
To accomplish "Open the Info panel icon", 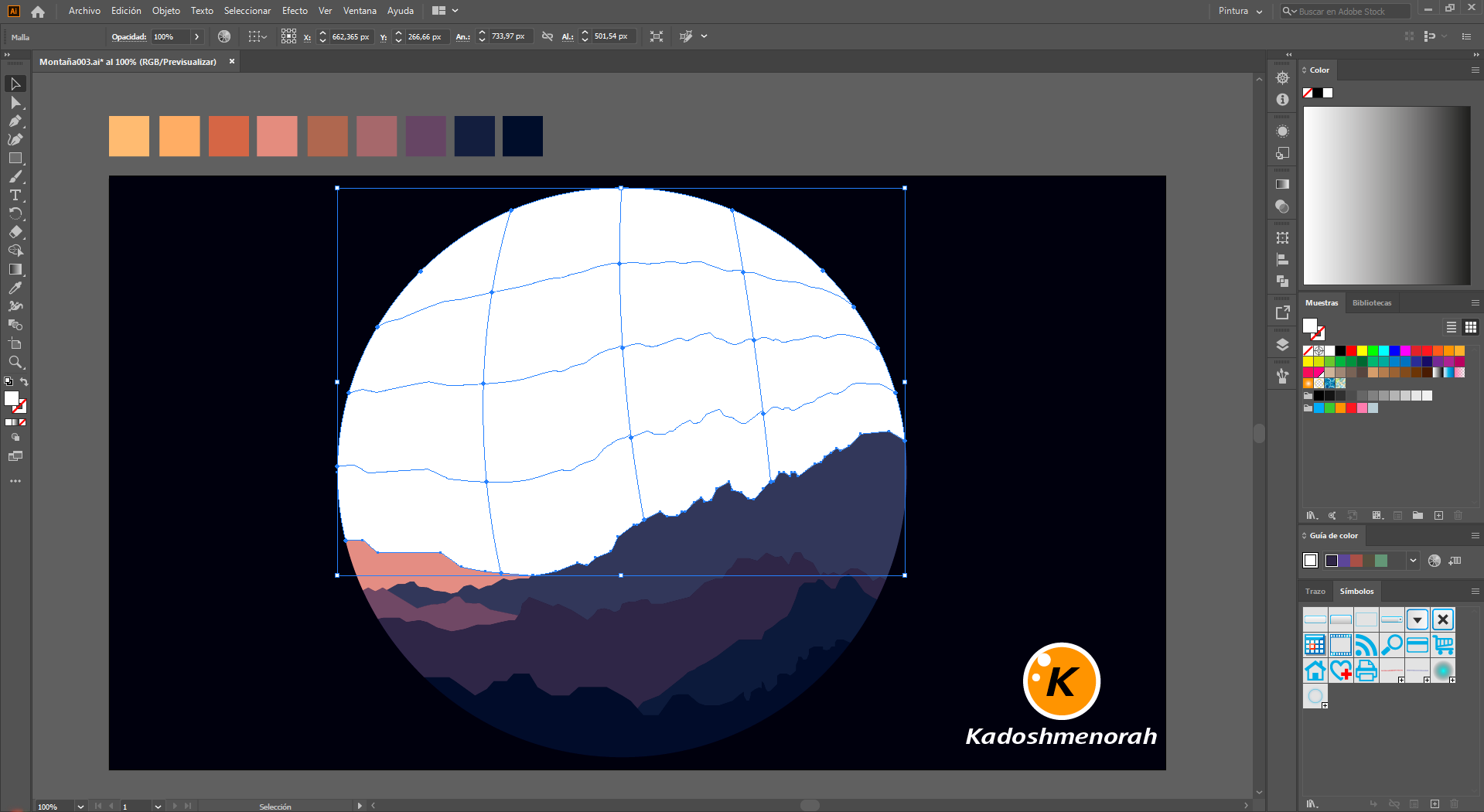I will [x=1282, y=100].
